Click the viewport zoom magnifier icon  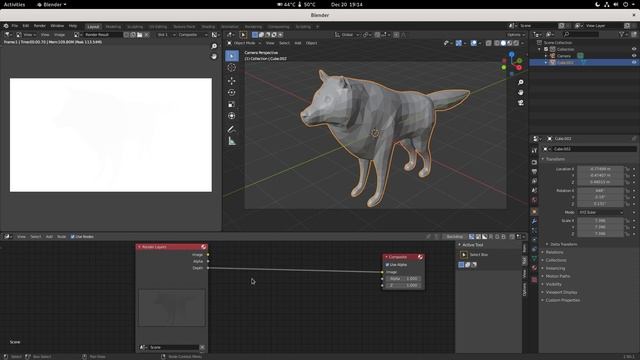[x=521, y=82]
